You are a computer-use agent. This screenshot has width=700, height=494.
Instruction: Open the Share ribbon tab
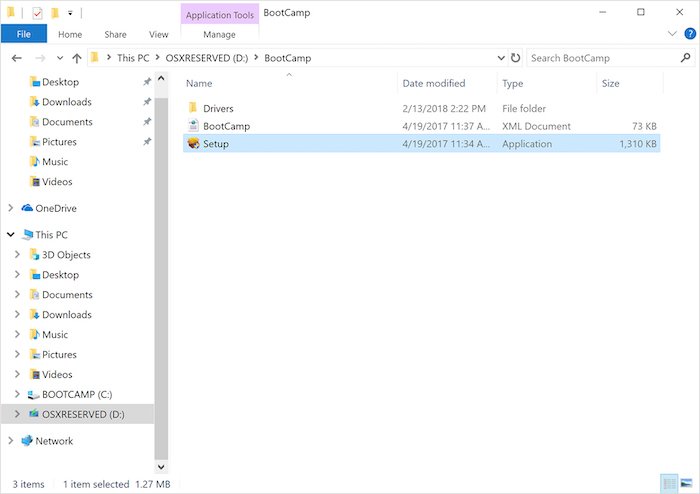tap(115, 34)
